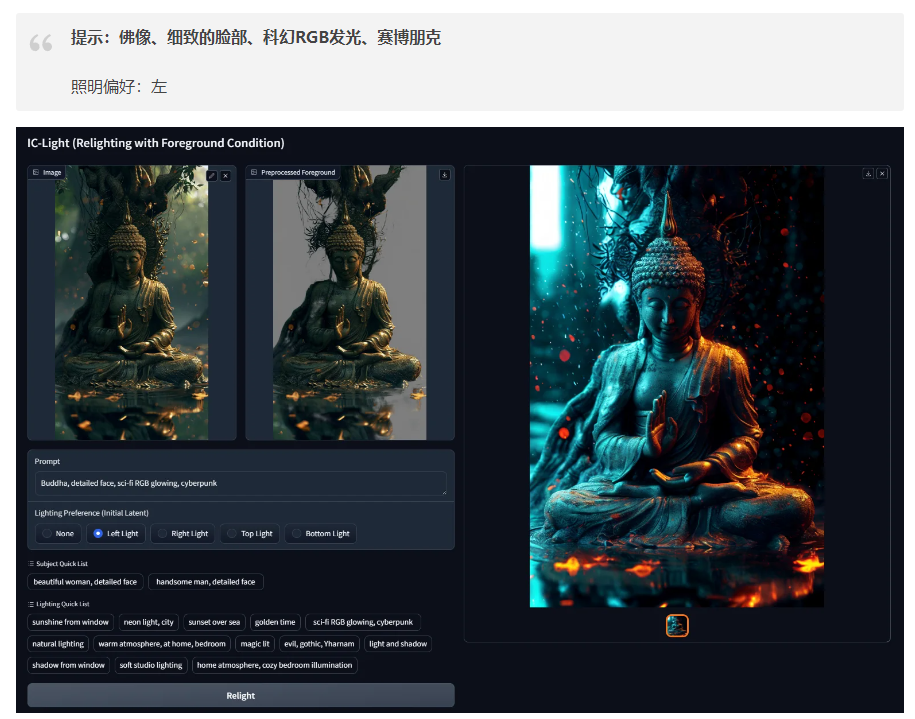915x719 pixels.
Task: Clear the uploaded input image with X
Action: (x=226, y=175)
